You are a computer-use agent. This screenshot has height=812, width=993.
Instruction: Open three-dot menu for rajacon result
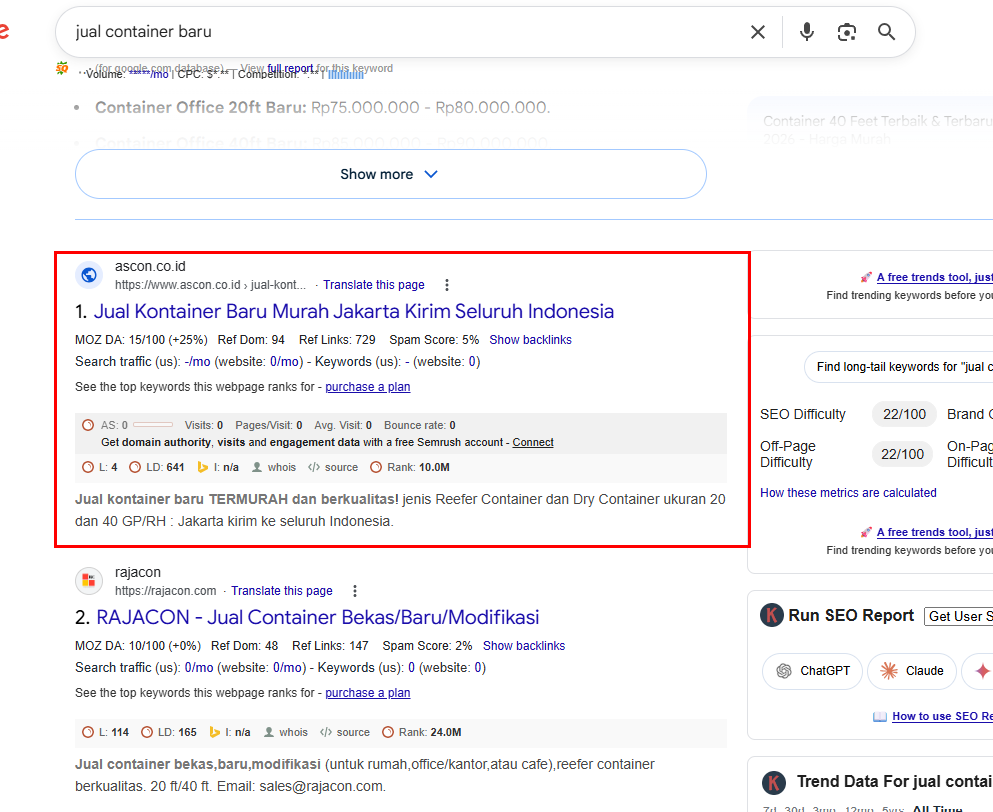(x=354, y=591)
